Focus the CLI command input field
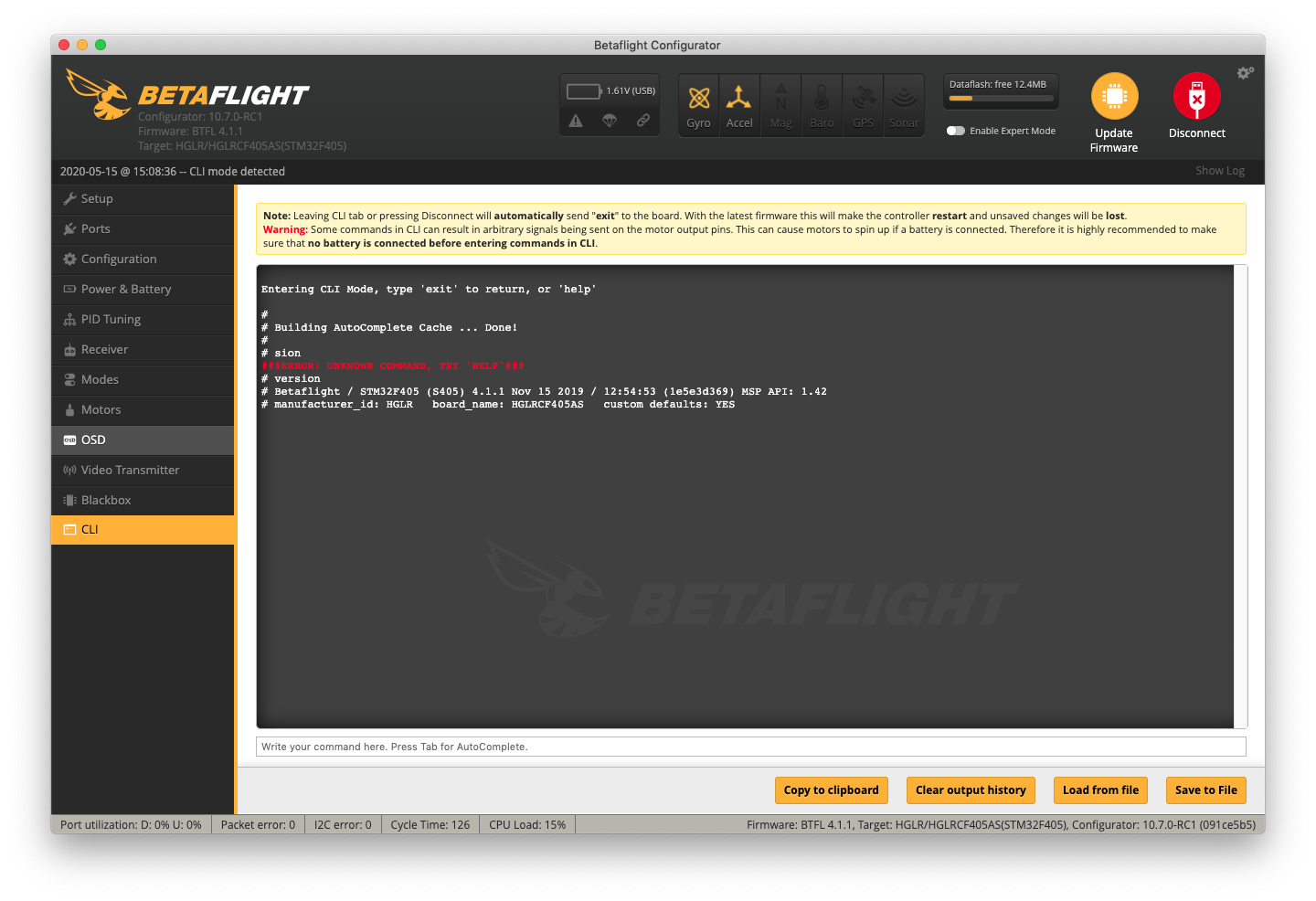Viewport: 1316px width, 901px height. (751, 747)
